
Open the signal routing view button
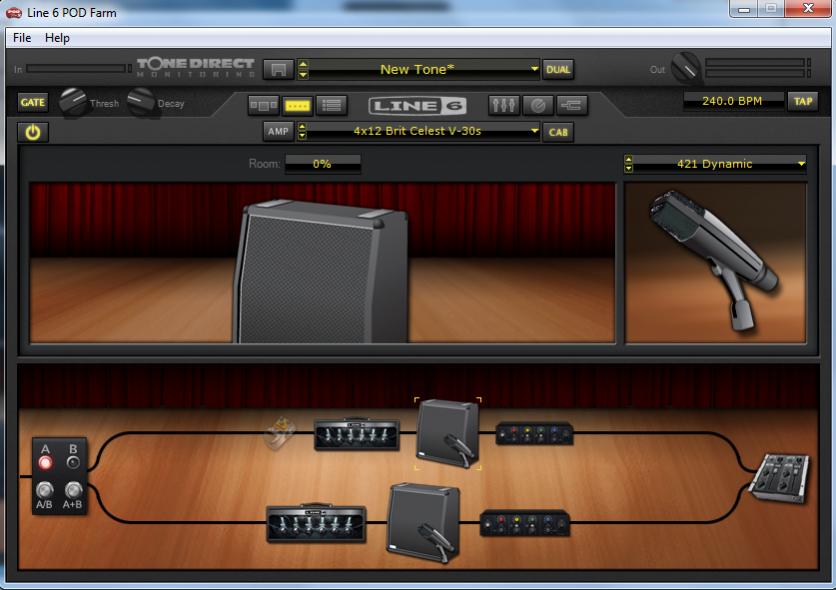(x=572, y=106)
